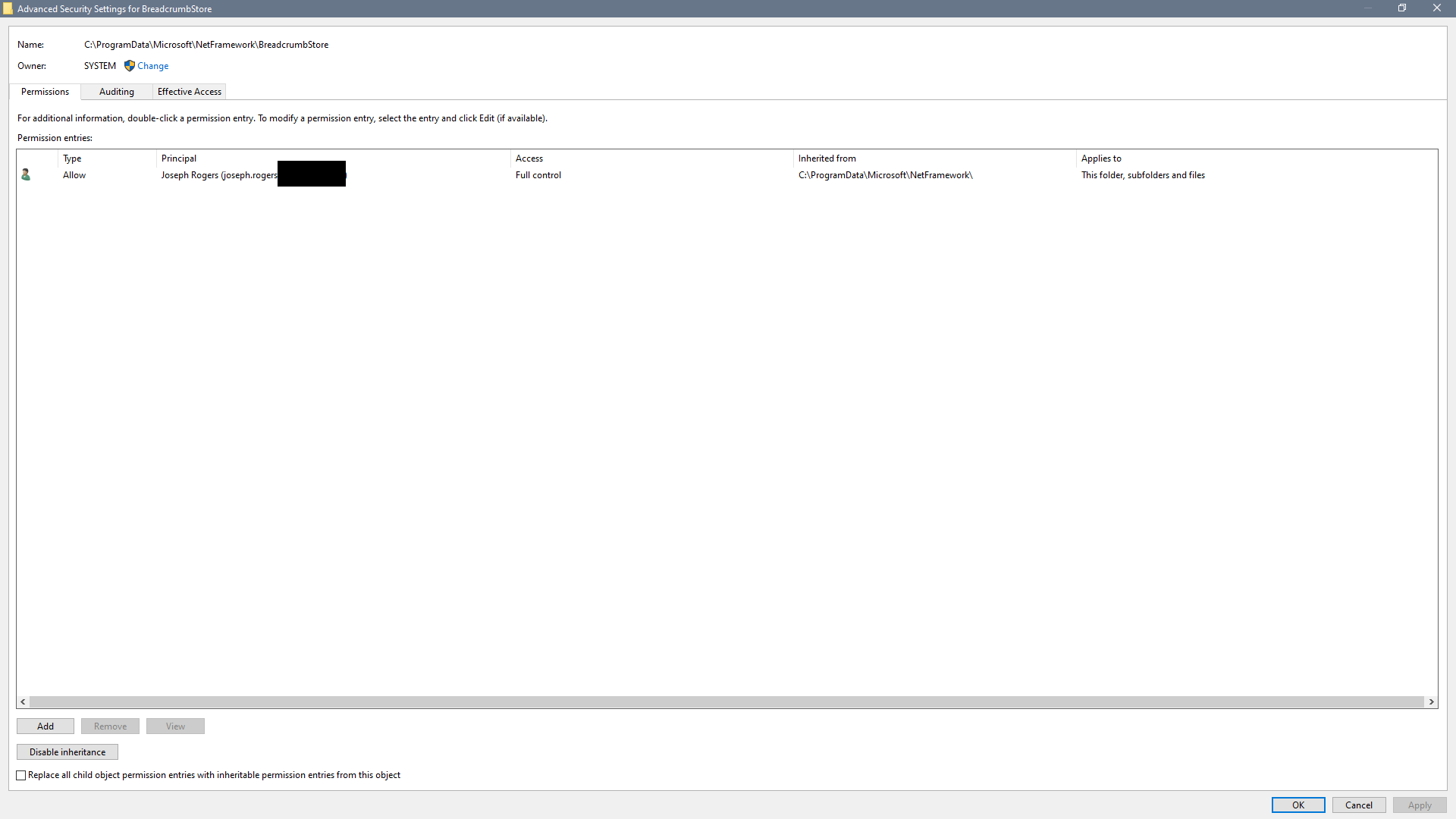Select the Permissions tab
This screenshot has height=819, width=1456.
(45, 92)
